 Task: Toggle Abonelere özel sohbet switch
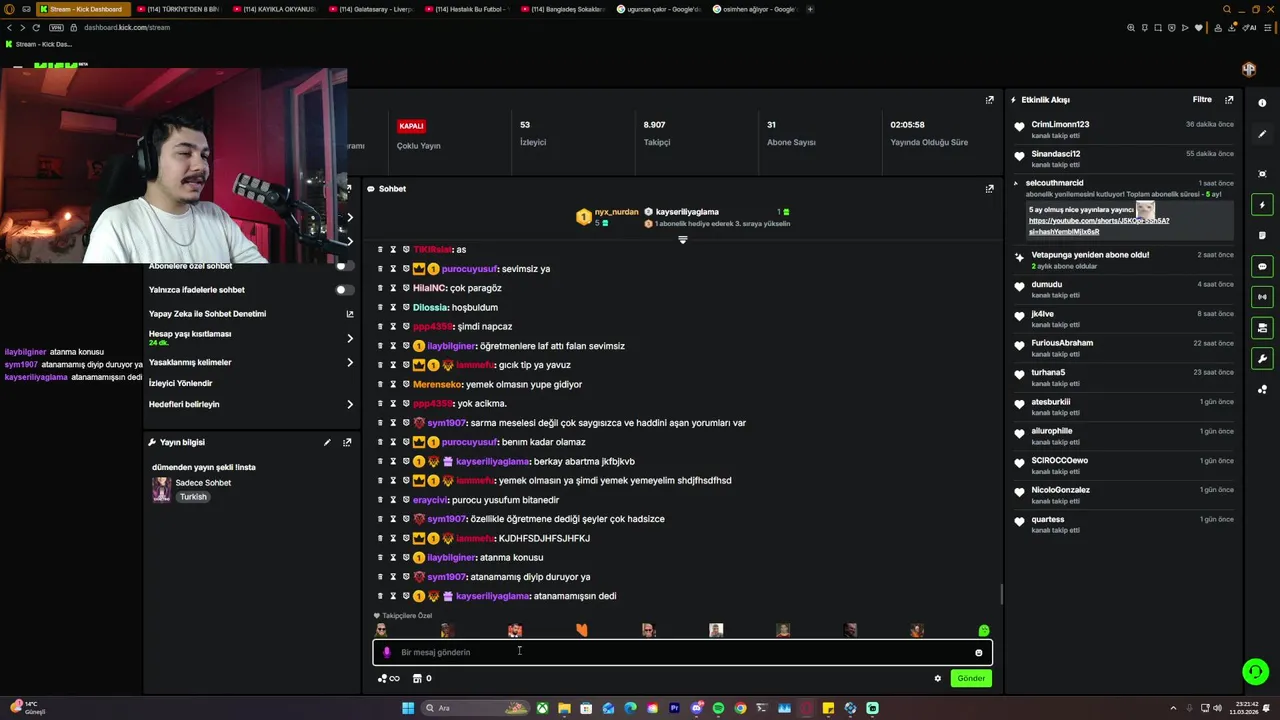pyautogui.click(x=343, y=266)
